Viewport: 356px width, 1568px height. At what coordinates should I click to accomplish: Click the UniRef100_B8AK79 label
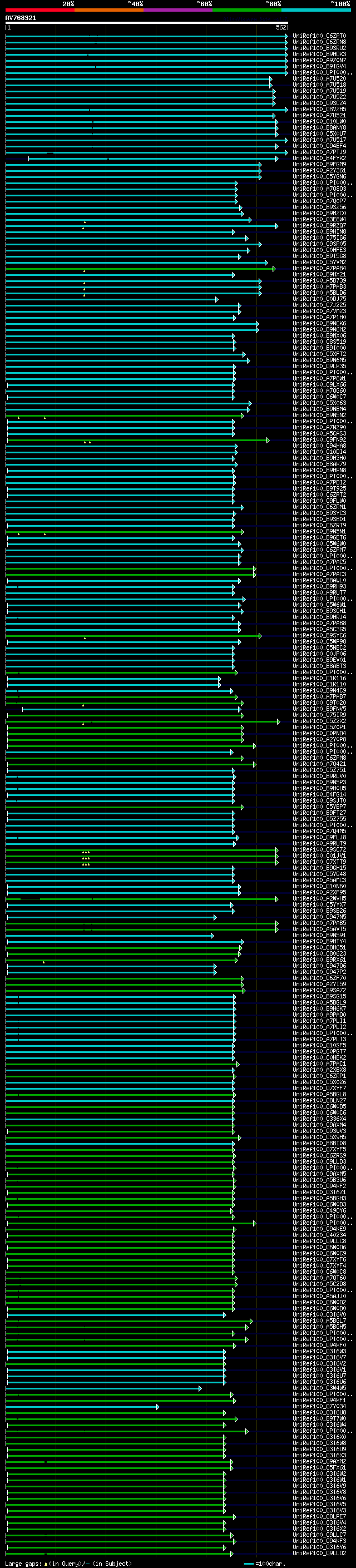[x=319, y=464]
